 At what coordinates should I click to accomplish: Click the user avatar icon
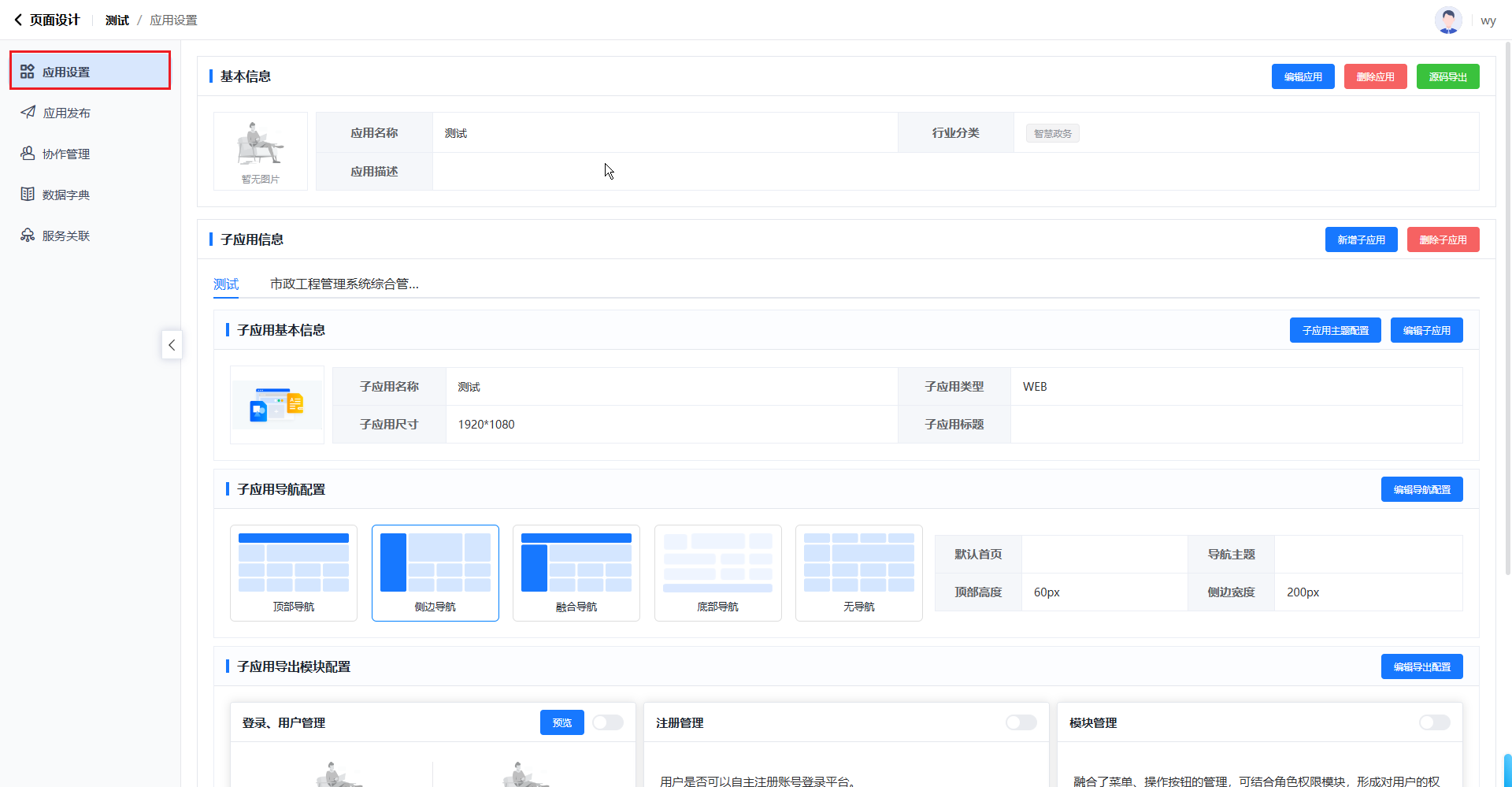pos(1447,20)
